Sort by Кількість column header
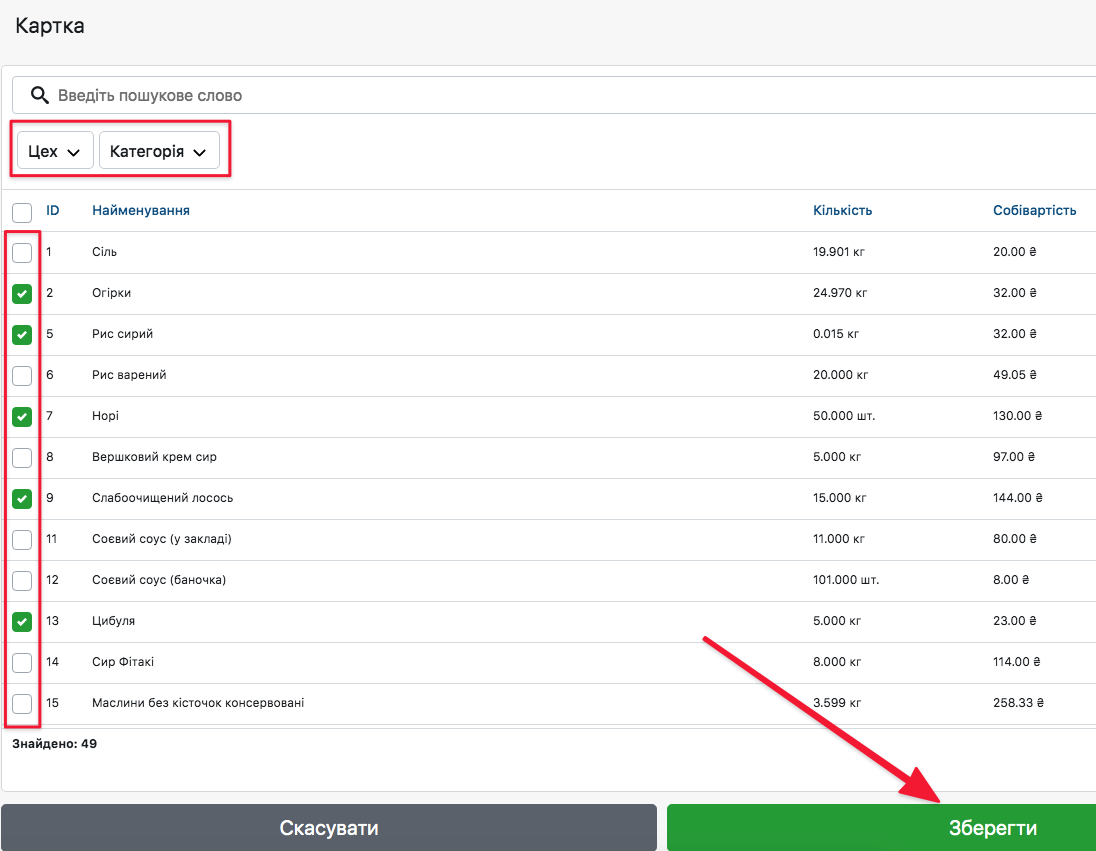 pos(842,211)
